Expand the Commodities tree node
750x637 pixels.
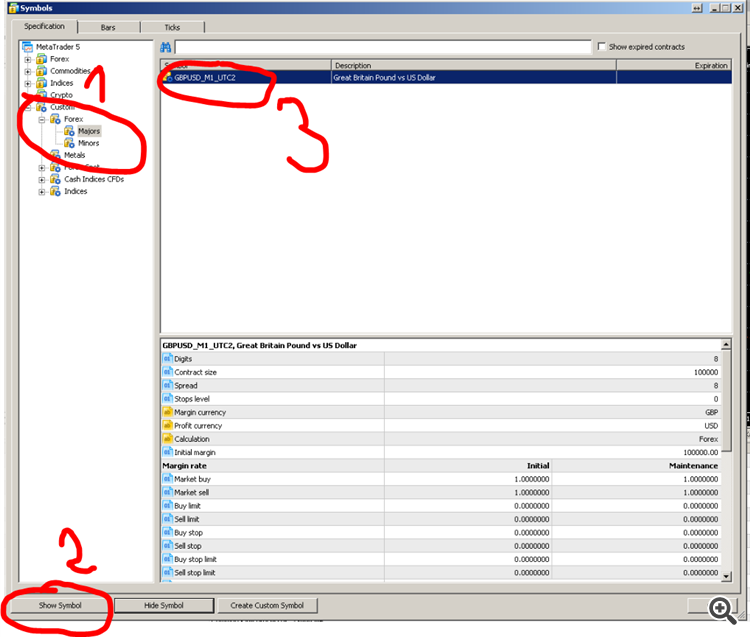28,71
